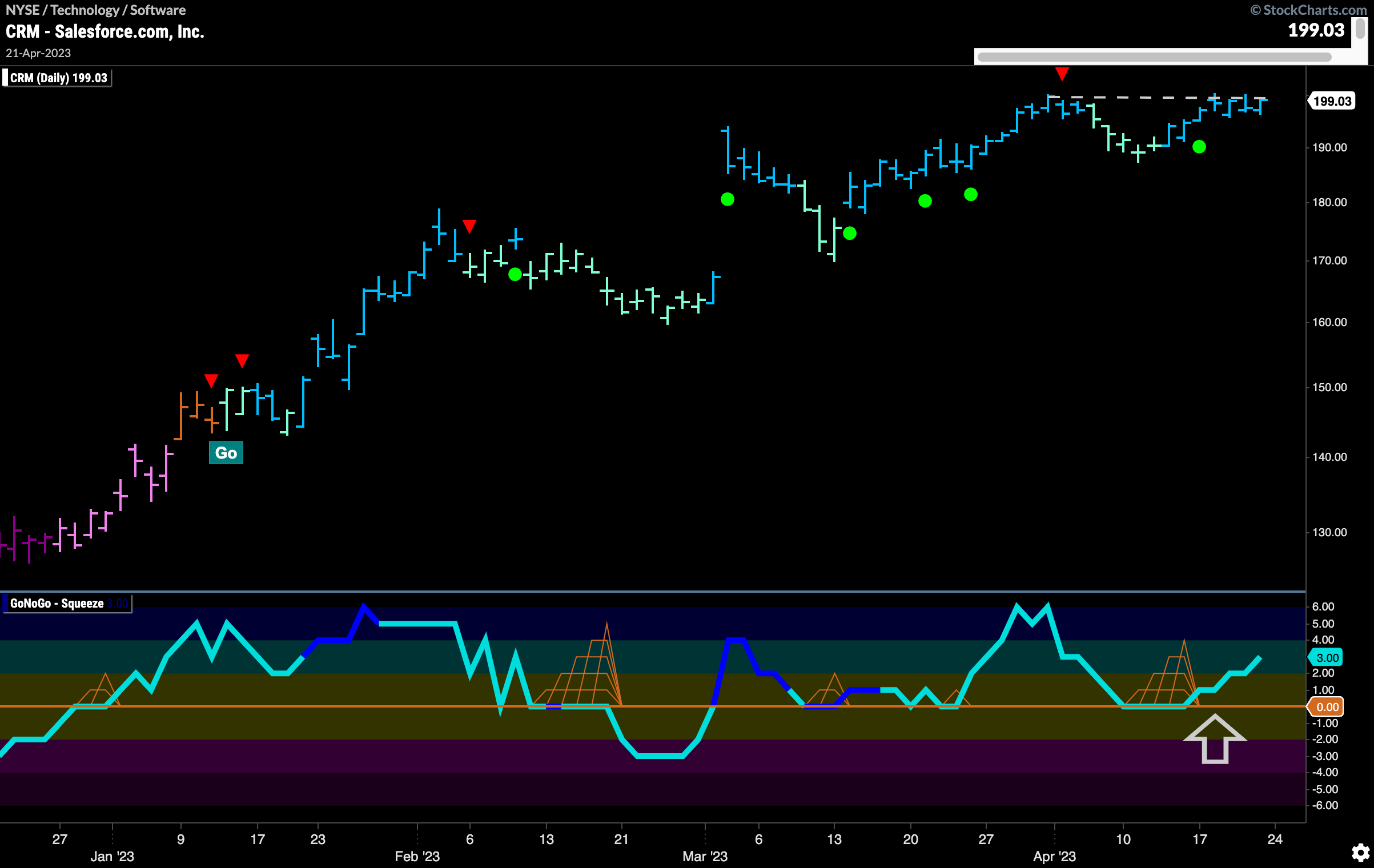
Task: Click the Jan '23 month label
Action: point(112,857)
